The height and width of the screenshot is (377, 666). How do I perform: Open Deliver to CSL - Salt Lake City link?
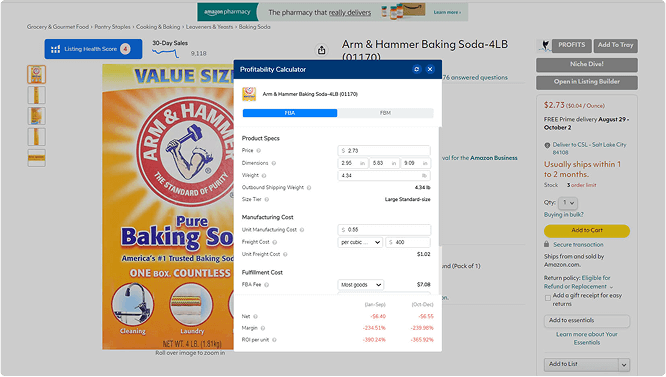[x=589, y=149]
